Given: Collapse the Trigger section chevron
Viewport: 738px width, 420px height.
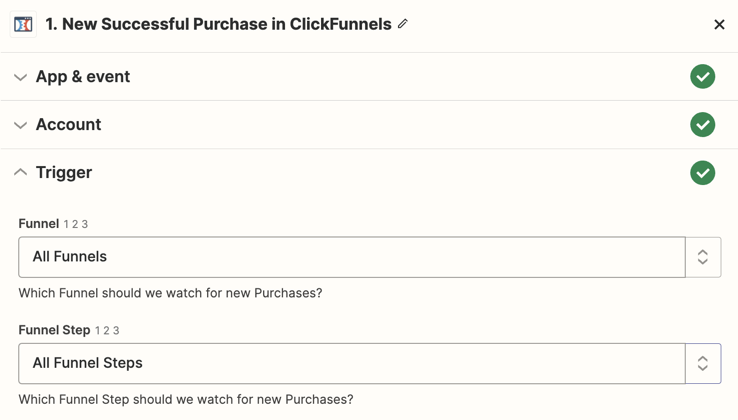Looking at the screenshot, I should pyautogui.click(x=20, y=172).
